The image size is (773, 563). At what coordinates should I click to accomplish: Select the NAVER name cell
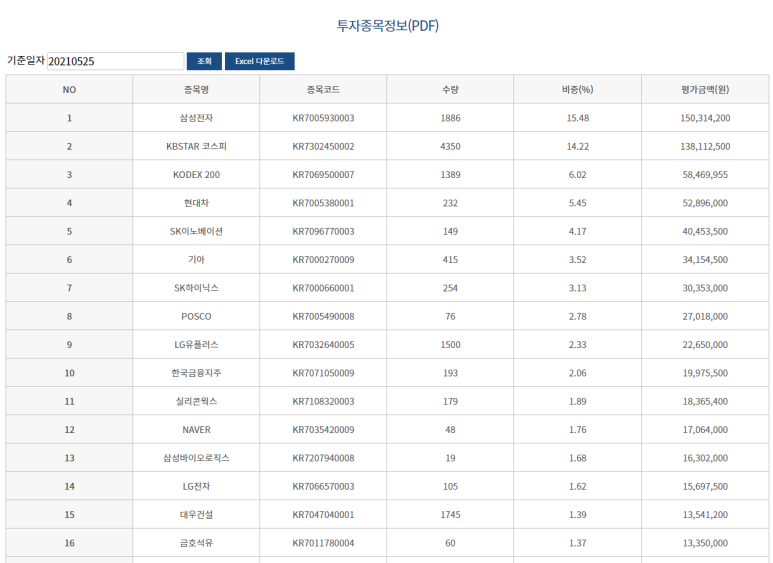click(x=196, y=430)
